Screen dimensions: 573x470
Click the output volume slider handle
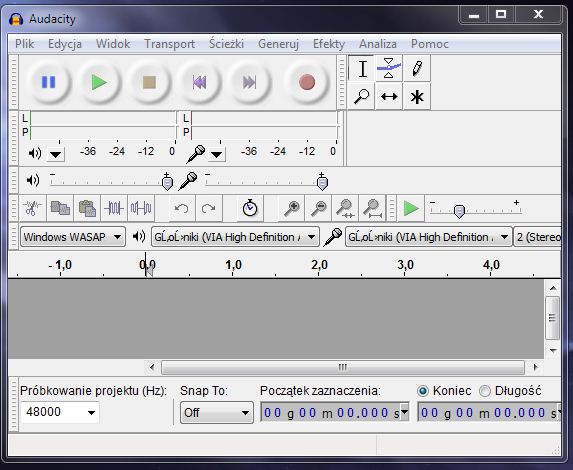pos(167,182)
